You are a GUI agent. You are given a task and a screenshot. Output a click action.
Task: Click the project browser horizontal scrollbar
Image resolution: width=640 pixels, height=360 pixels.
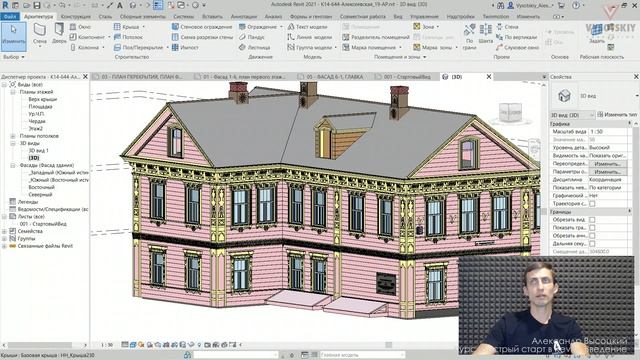40,345
